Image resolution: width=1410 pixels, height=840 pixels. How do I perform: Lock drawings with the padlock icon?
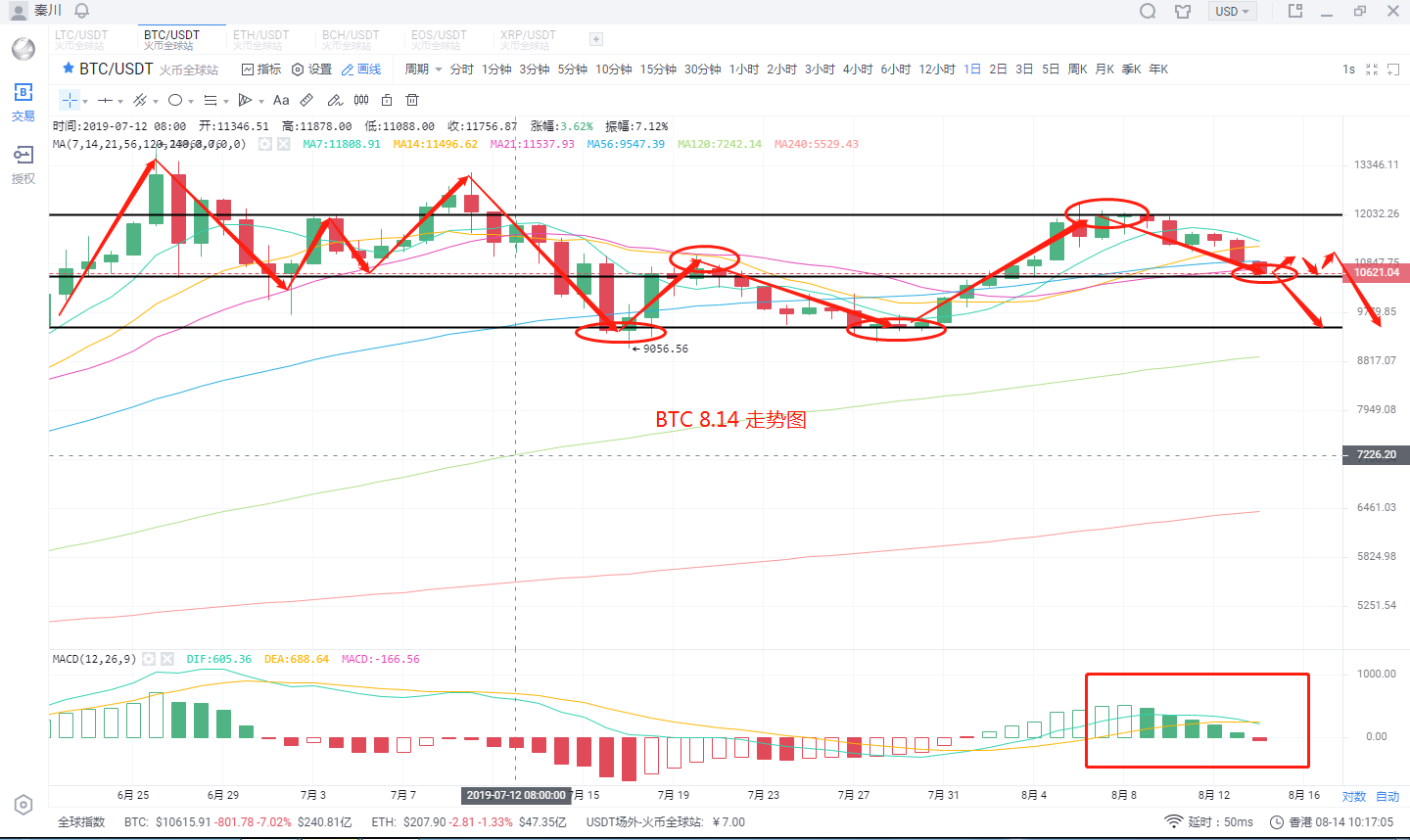(x=387, y=100)
